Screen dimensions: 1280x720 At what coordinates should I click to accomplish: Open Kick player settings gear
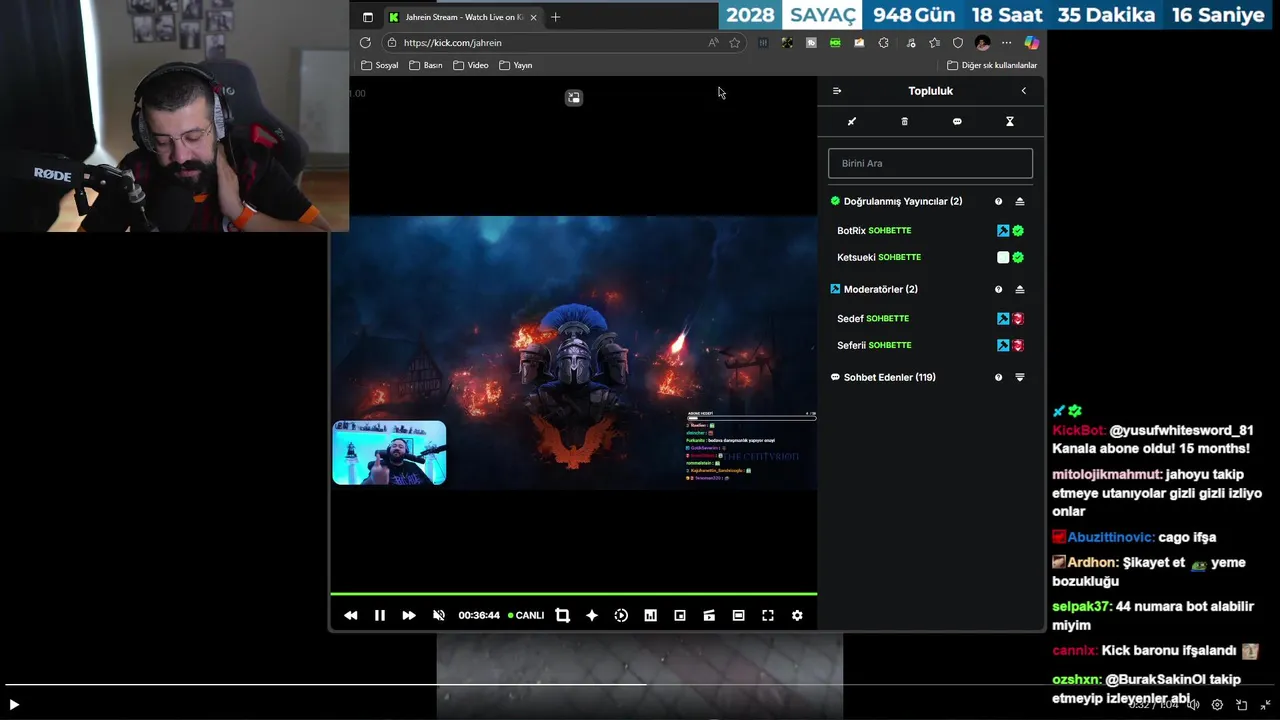797,616
